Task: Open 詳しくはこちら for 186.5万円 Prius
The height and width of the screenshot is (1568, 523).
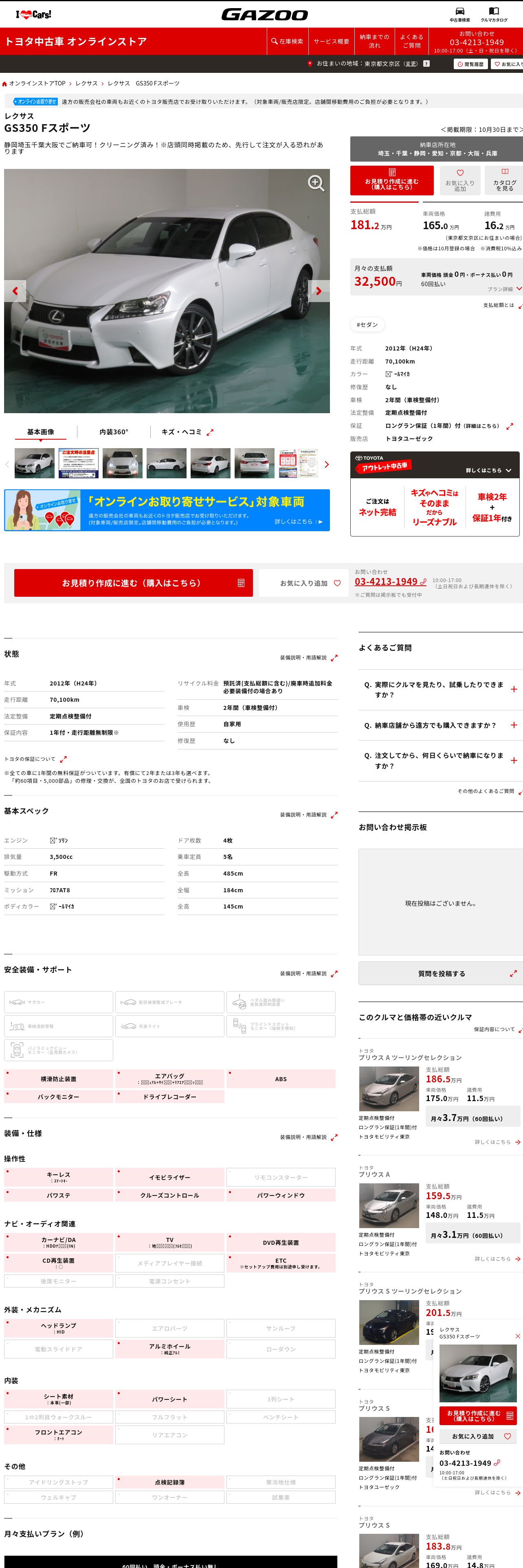Action: click(x=497, y=1142)
